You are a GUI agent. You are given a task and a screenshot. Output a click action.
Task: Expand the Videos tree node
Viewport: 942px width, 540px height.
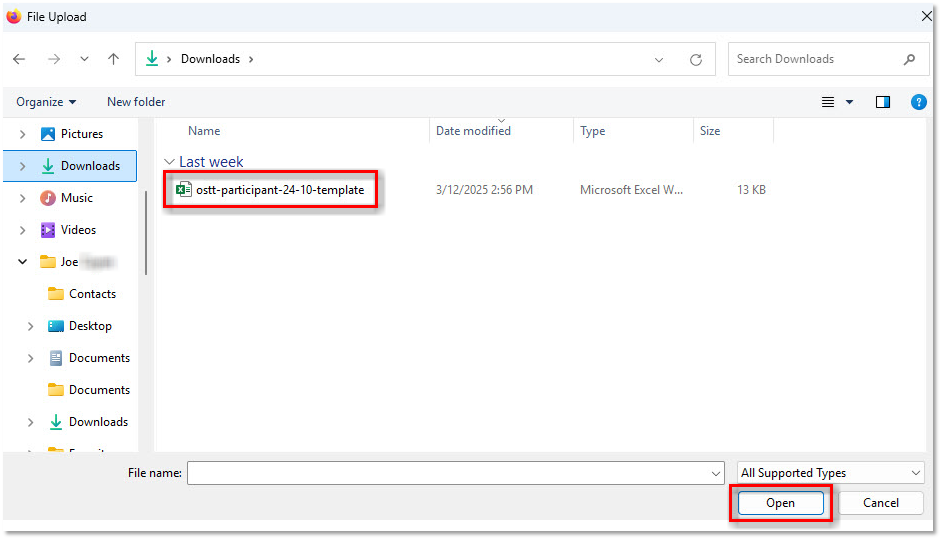tap(23, 230)
